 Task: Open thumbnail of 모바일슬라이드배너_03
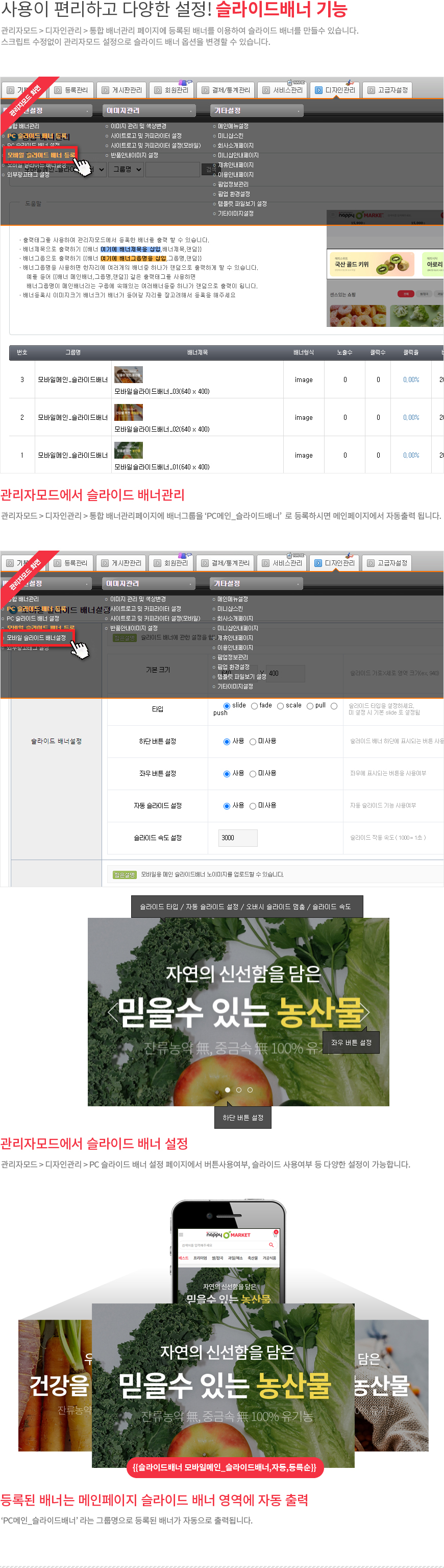point(128,374)
